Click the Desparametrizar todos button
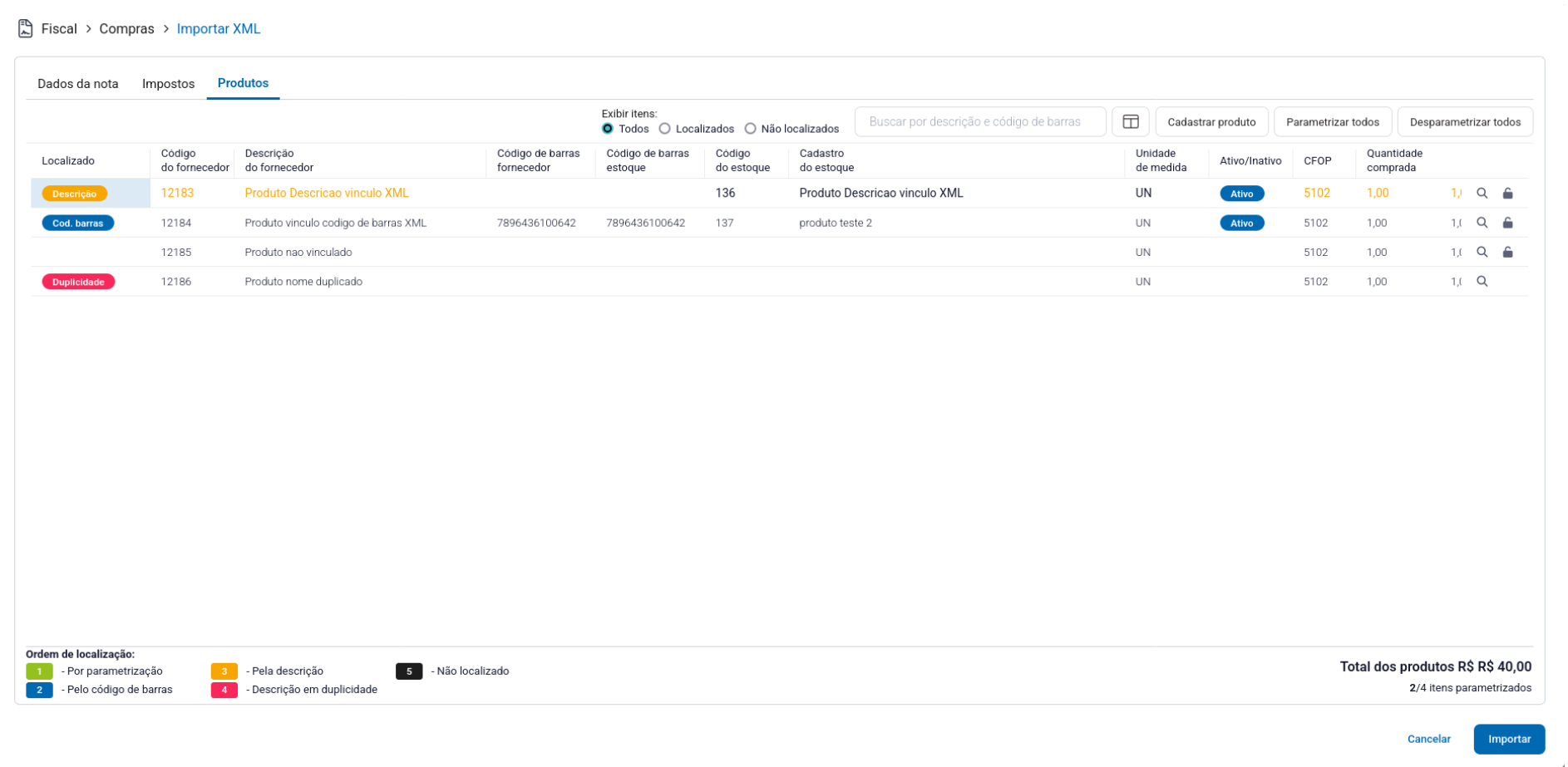The height and width of the screenshot is (767, 1568). [1464, 122]
